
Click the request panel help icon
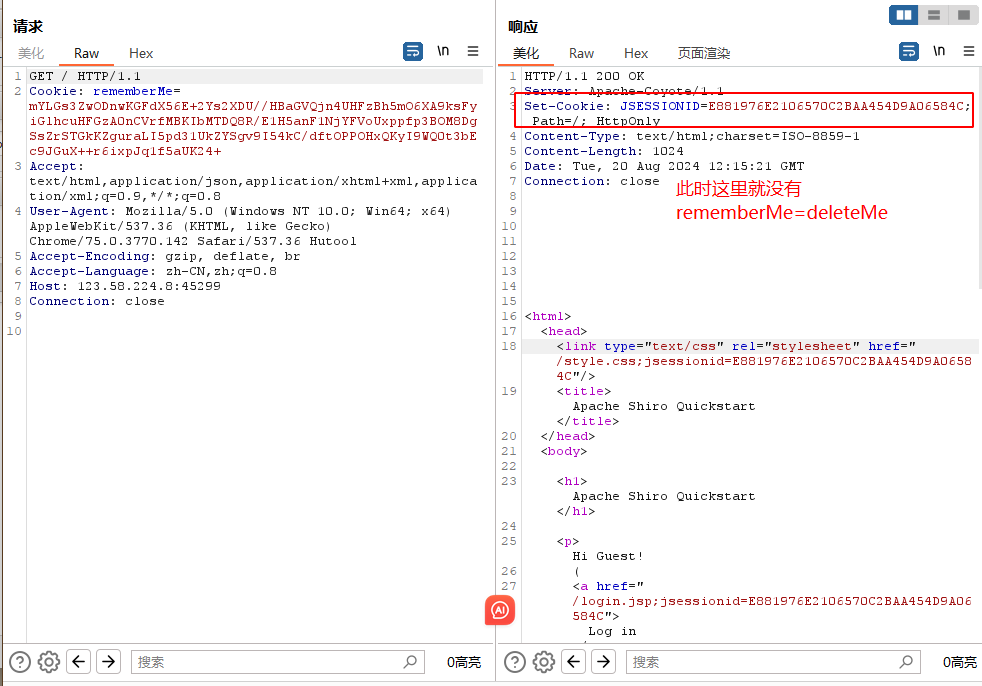20,662
